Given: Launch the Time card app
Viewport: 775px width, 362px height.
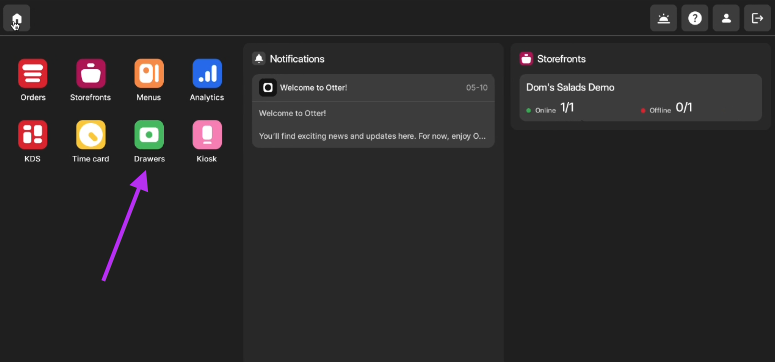Looking at the screenshot, I should coord(90,135).
